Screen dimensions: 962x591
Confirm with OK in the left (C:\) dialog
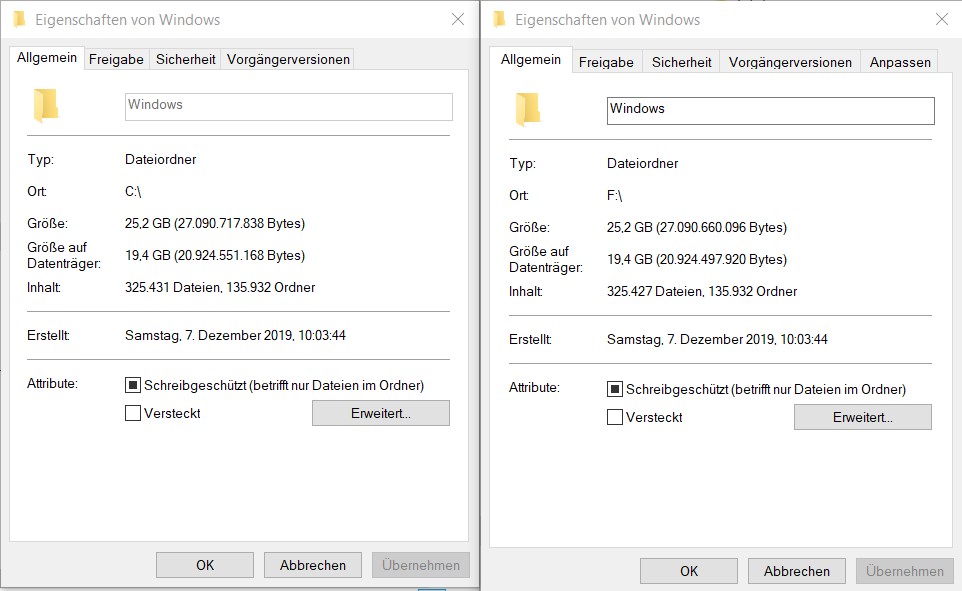tap(205, 565)
